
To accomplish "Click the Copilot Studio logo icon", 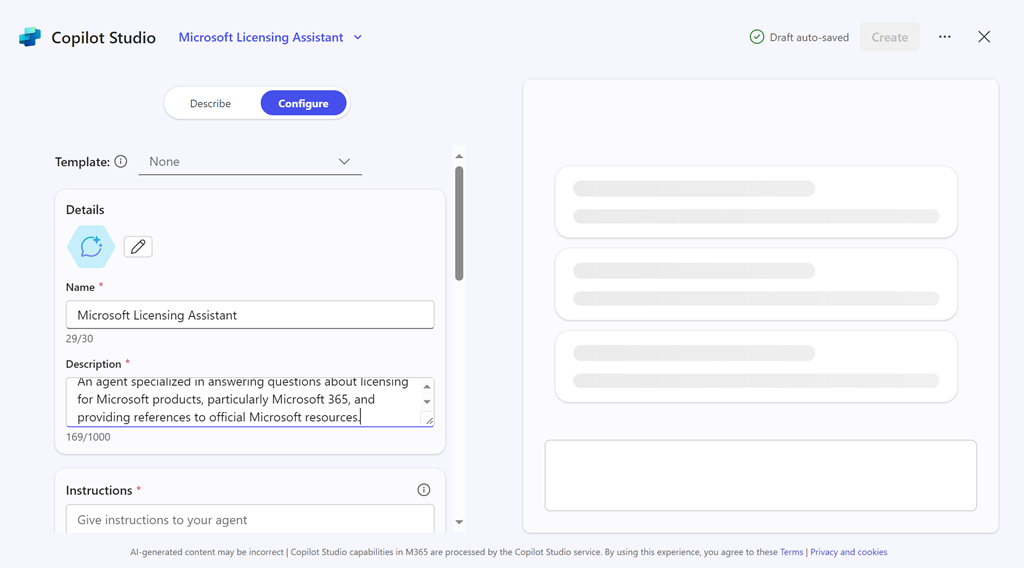I will (x=30, y=37).
